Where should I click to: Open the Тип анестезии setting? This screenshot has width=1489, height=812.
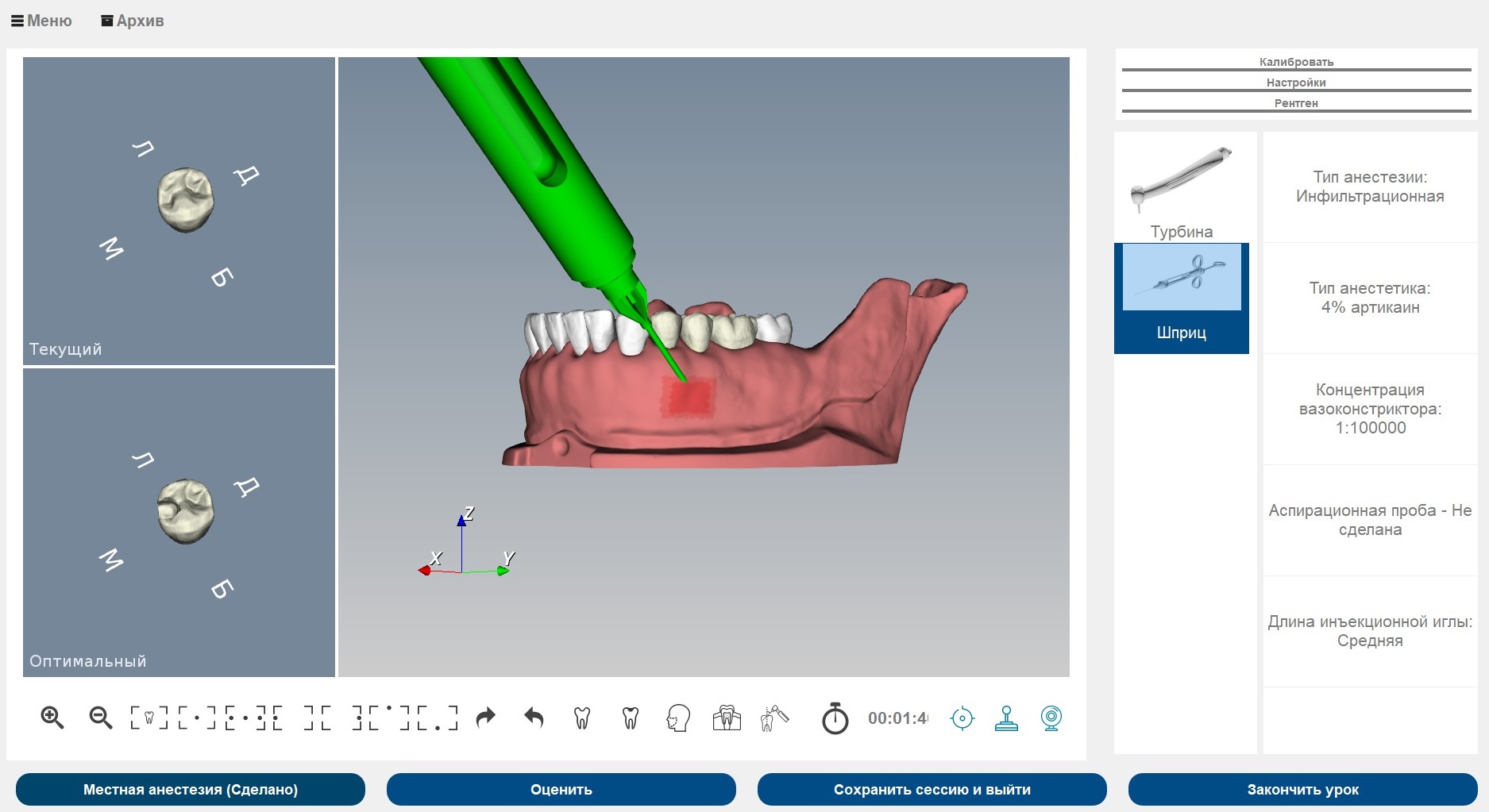[1370, 187]
